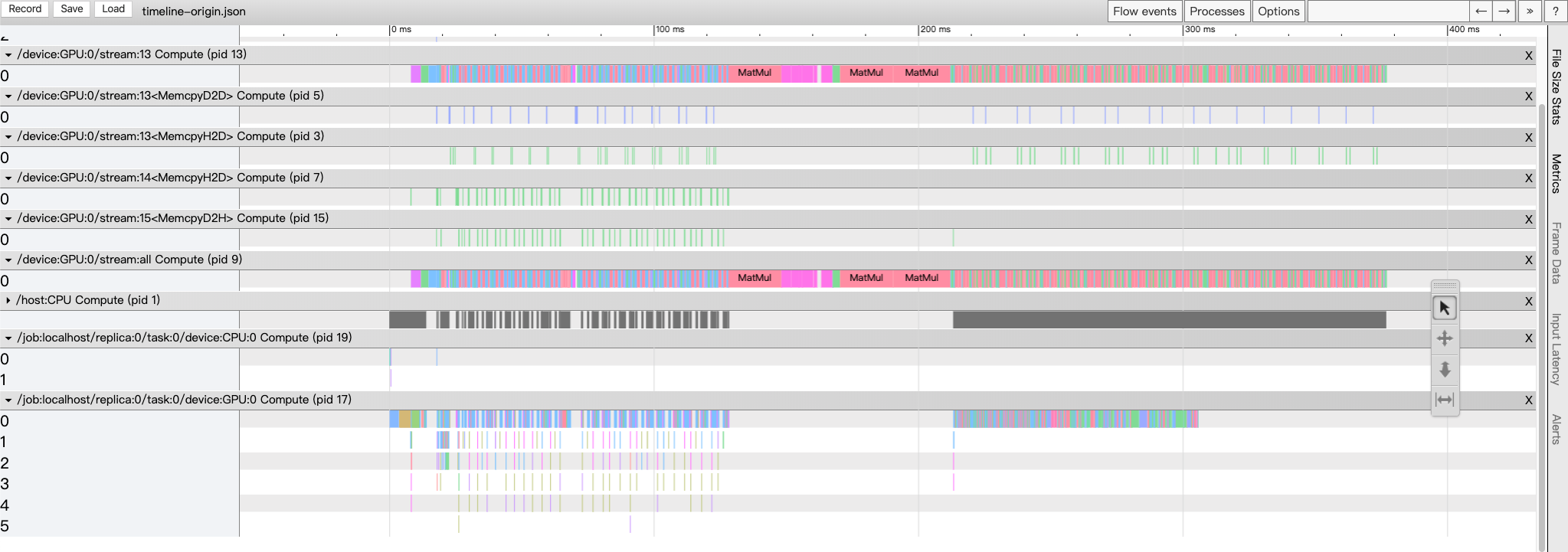Close the stream:14<MemcpyH2D> Compute (pid 7) track
The width and height of the screenshot is (1568, 552).
coord(1529,178)
